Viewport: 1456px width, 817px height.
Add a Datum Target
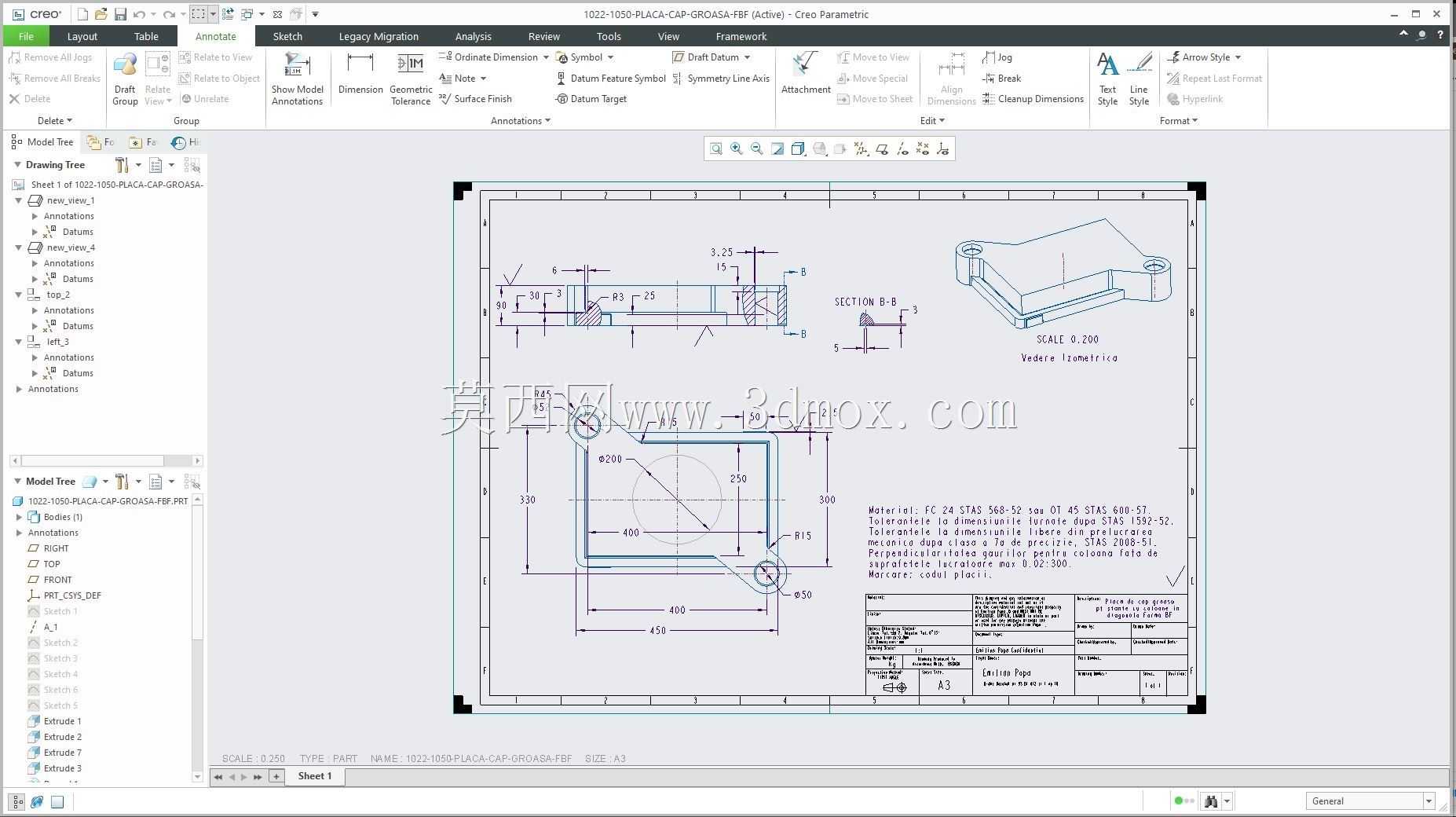pyautogui.click(x=591, y=99)
